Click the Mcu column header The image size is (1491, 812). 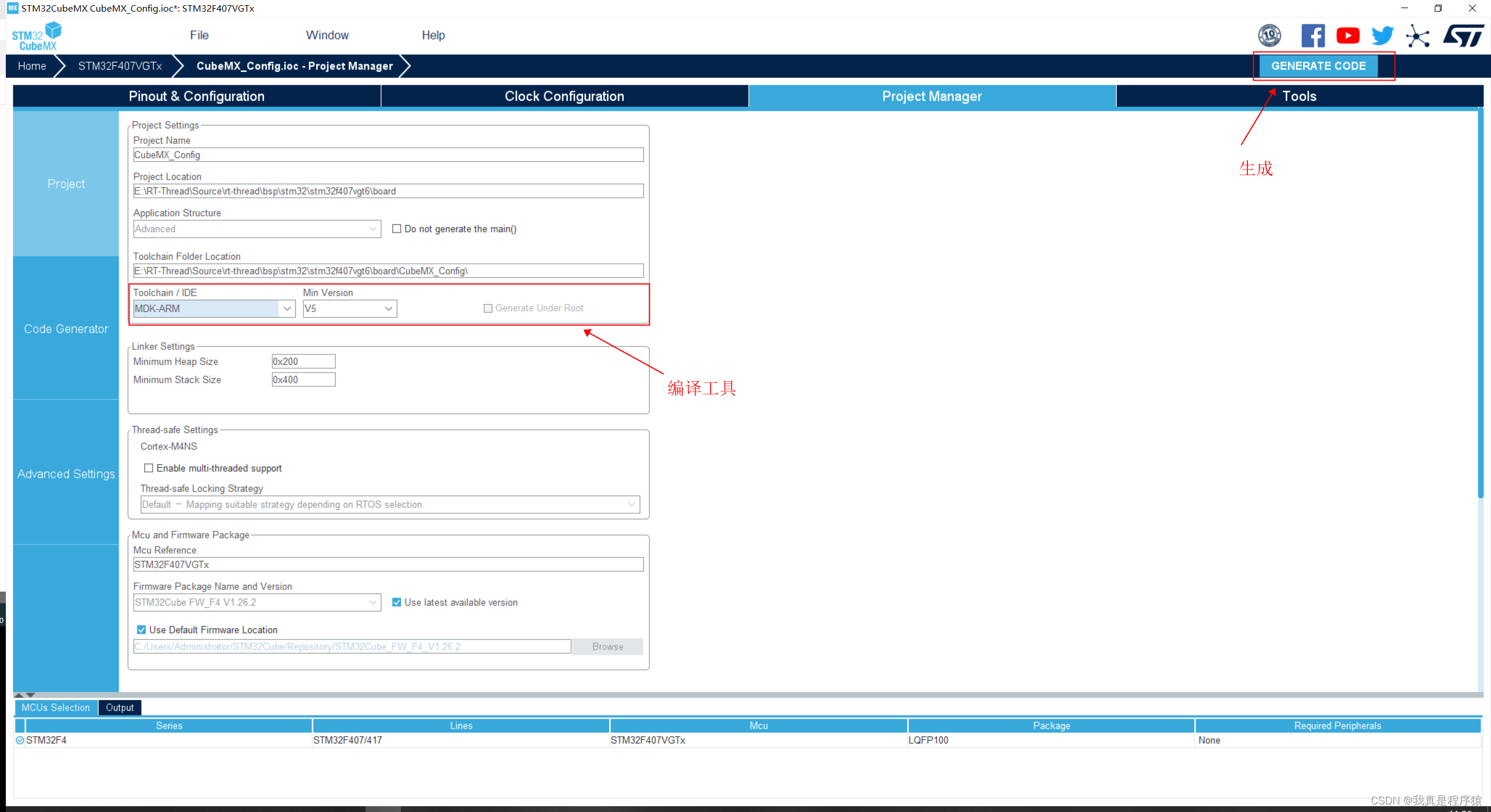point(758,726)
